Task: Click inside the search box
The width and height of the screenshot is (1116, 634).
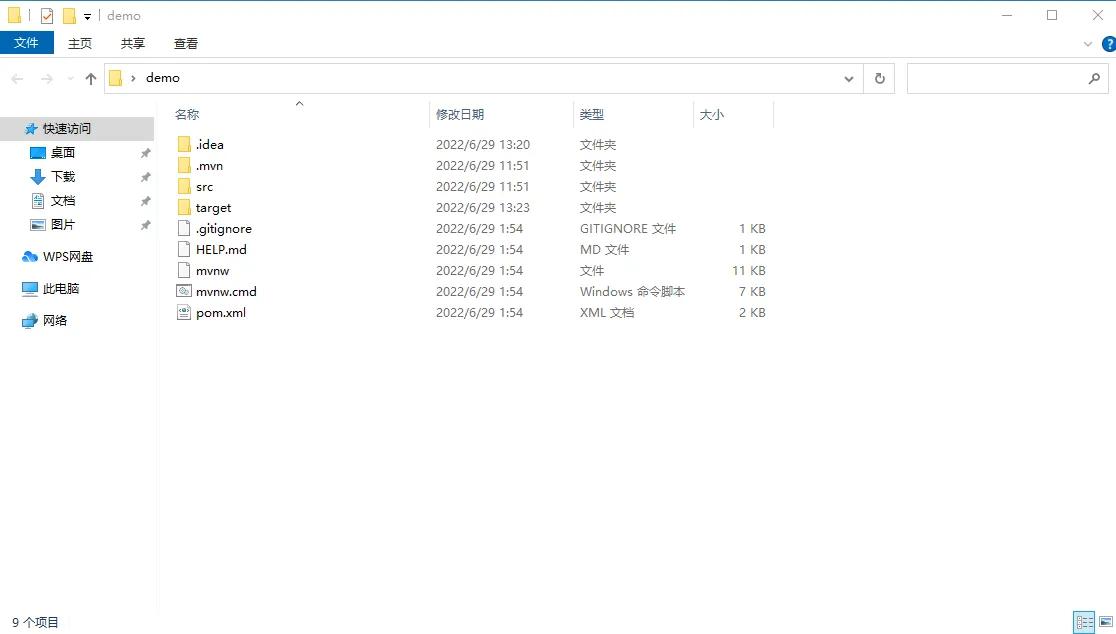Action: coord(1000,77)
